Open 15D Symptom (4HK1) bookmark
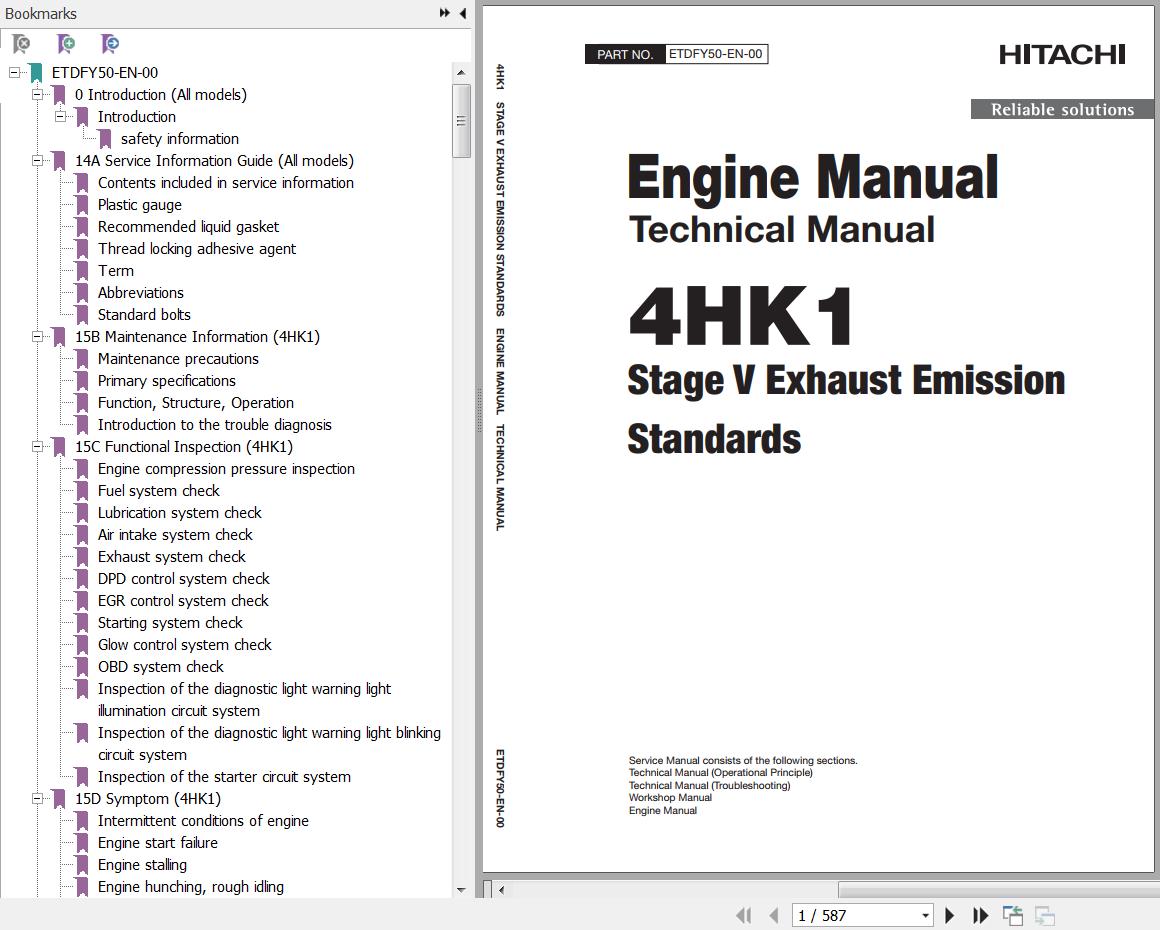 (x=147, y=799)
